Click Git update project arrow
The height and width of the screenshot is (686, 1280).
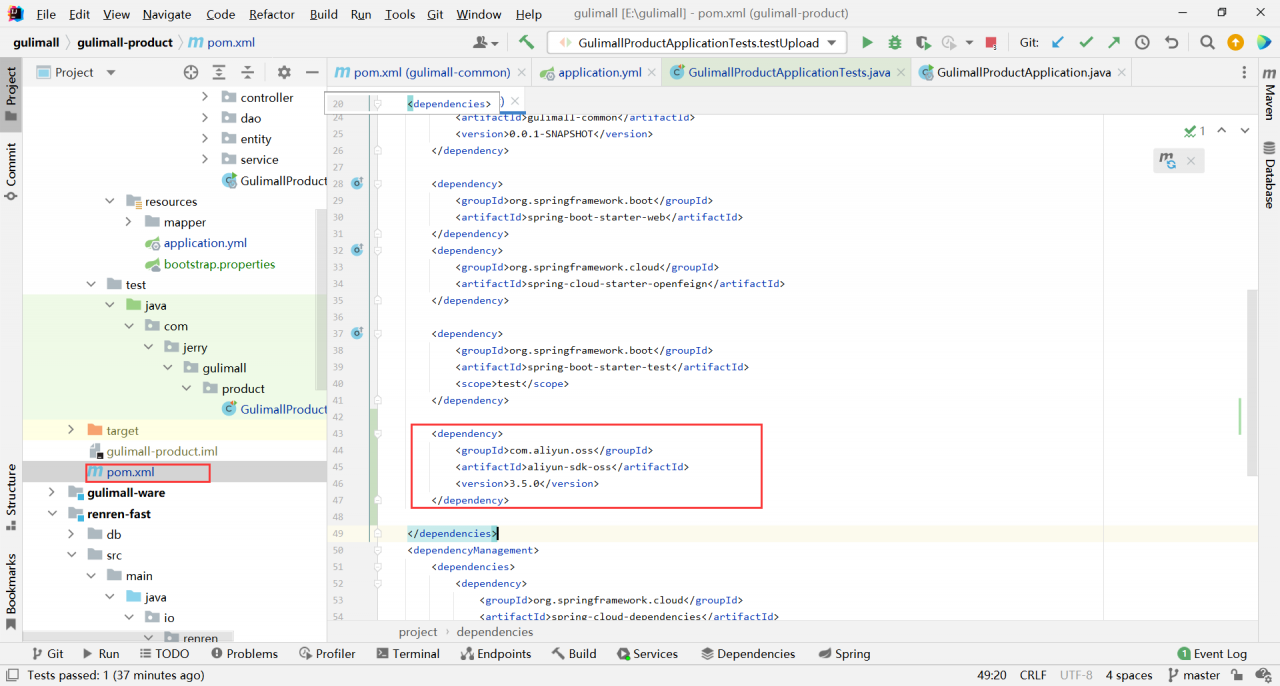coord(1058,42)
